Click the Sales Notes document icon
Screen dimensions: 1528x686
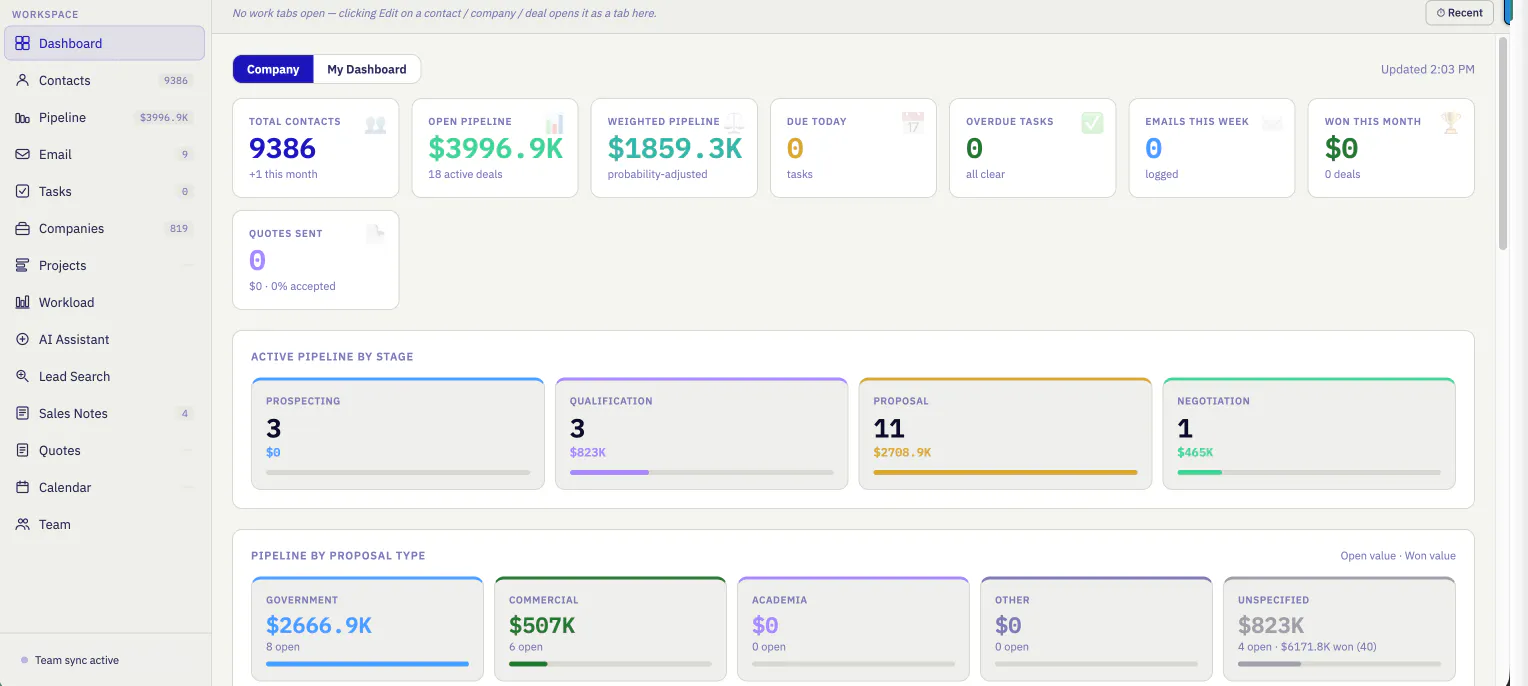click(x=22, y=413)
